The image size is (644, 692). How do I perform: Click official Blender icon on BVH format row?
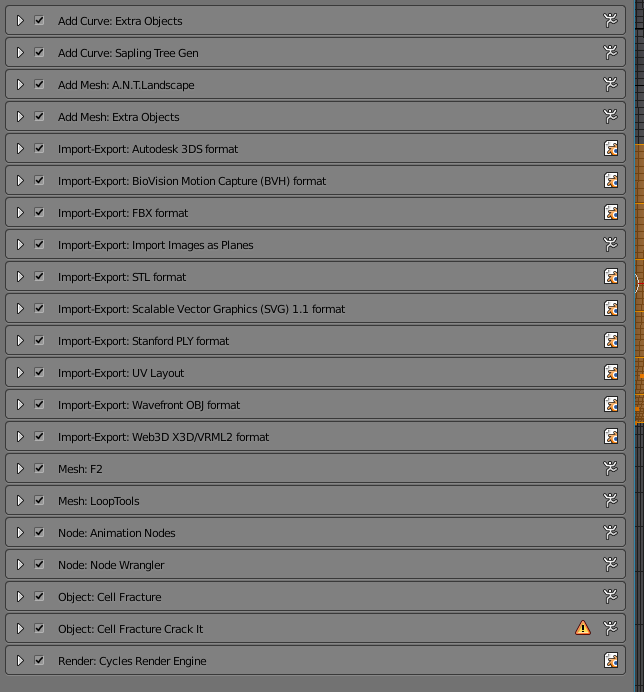click(x=611, y=180)
